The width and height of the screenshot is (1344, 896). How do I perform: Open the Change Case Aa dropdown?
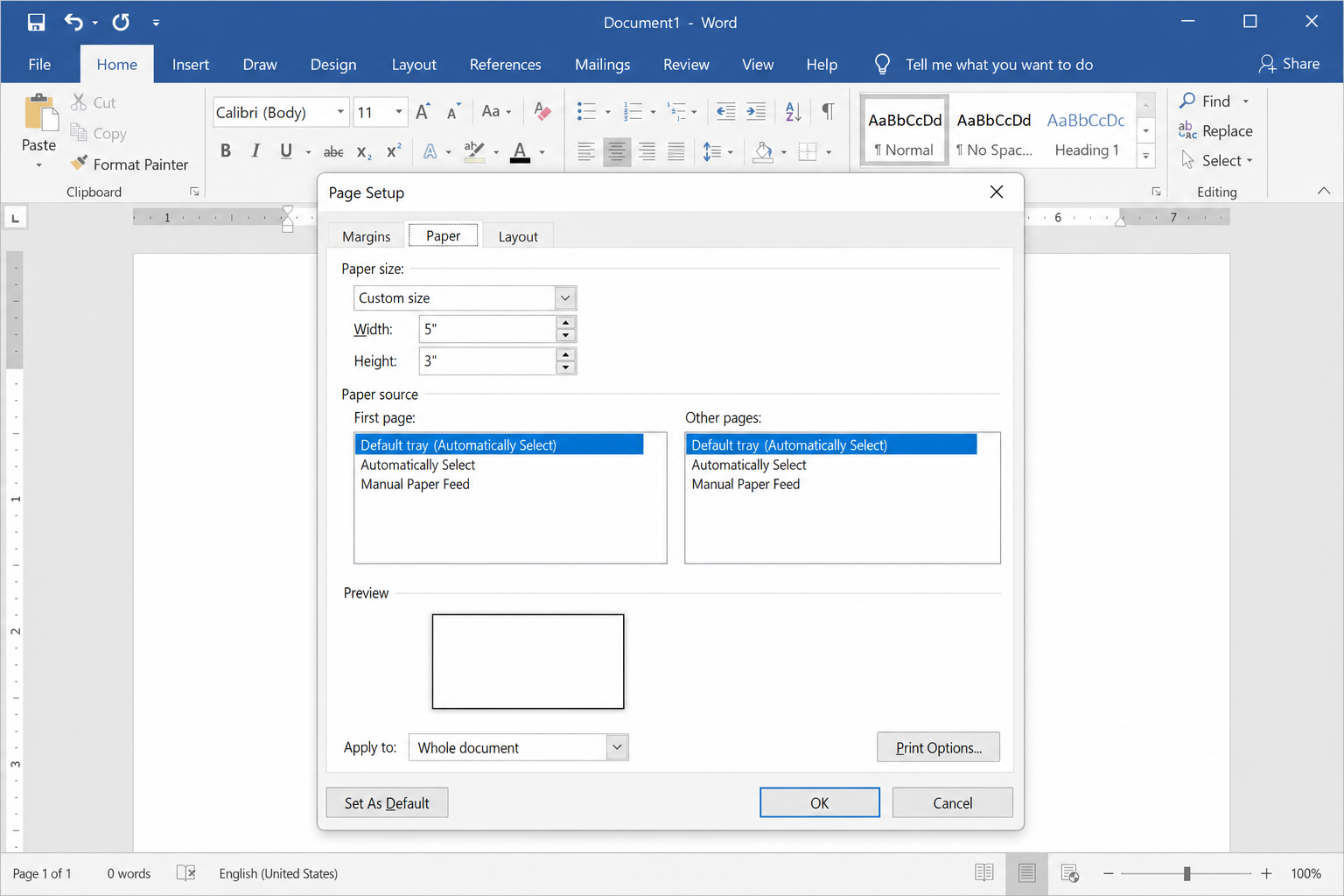(x=496, y=111)
